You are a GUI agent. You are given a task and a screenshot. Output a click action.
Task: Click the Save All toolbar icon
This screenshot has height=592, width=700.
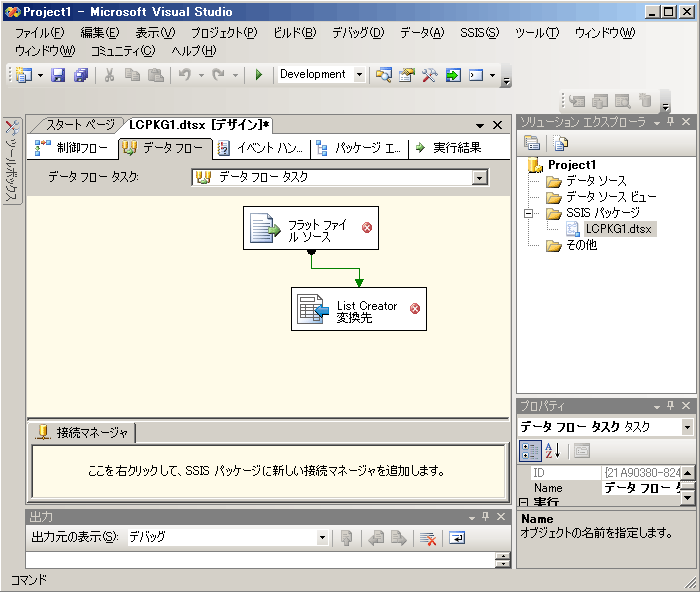pos(81,75)
